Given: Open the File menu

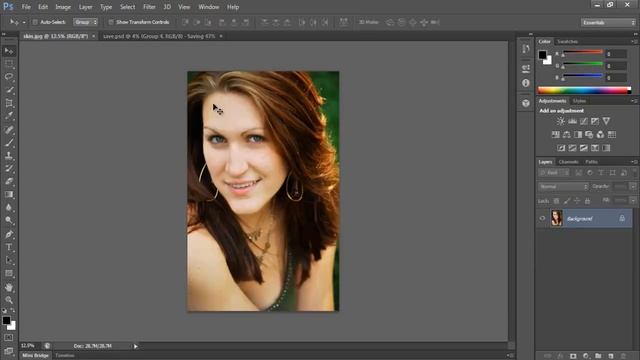Looking at the screenshot, I should pyautogui.click(x=26, y=7).
